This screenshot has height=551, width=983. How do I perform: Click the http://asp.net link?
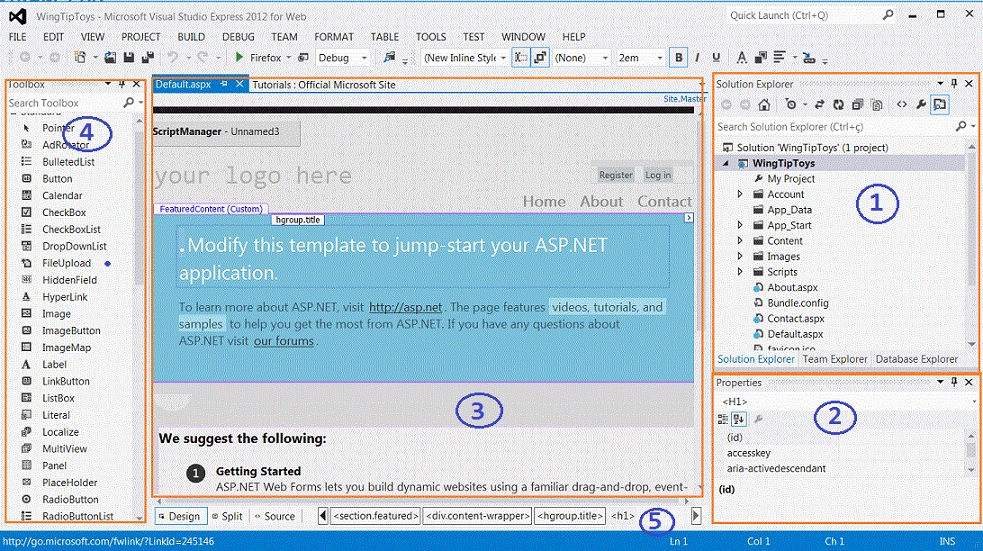(x=405, y=307)
